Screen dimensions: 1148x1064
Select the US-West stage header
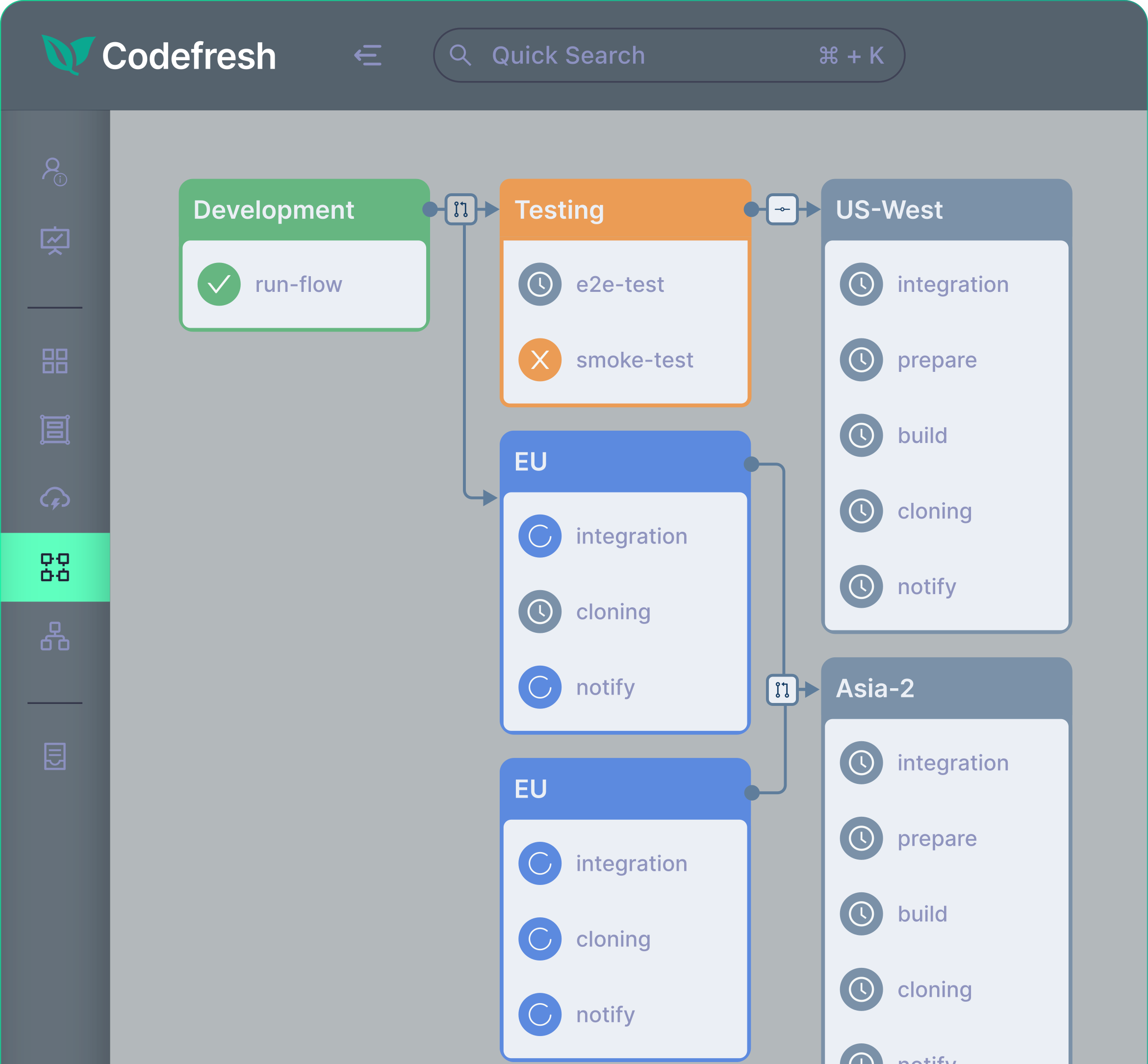coord(946,209)
